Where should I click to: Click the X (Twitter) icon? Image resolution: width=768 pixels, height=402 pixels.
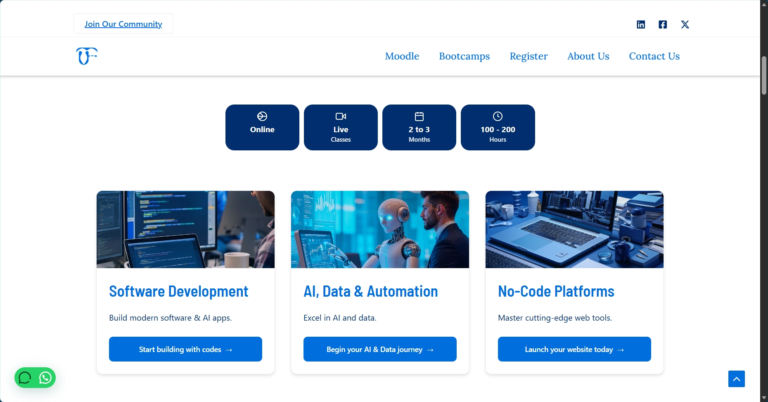point(685,24)
